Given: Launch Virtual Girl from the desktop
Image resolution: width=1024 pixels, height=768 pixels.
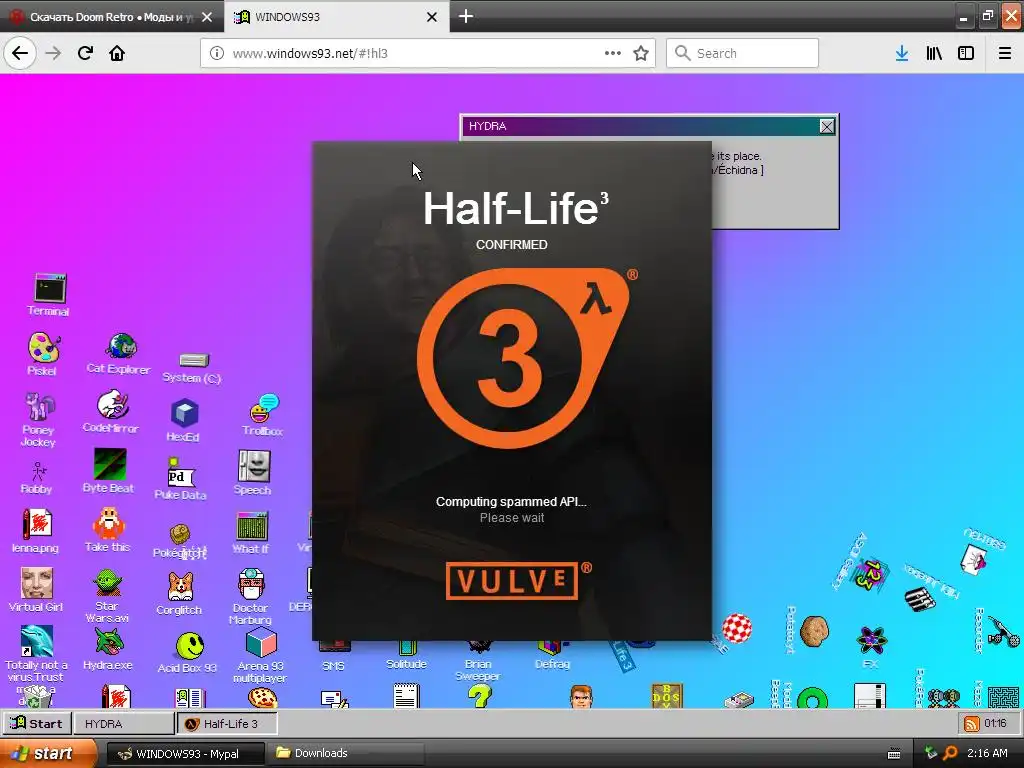Looking at the screenshot, I should pyautogui.click(x=36, y=590).
